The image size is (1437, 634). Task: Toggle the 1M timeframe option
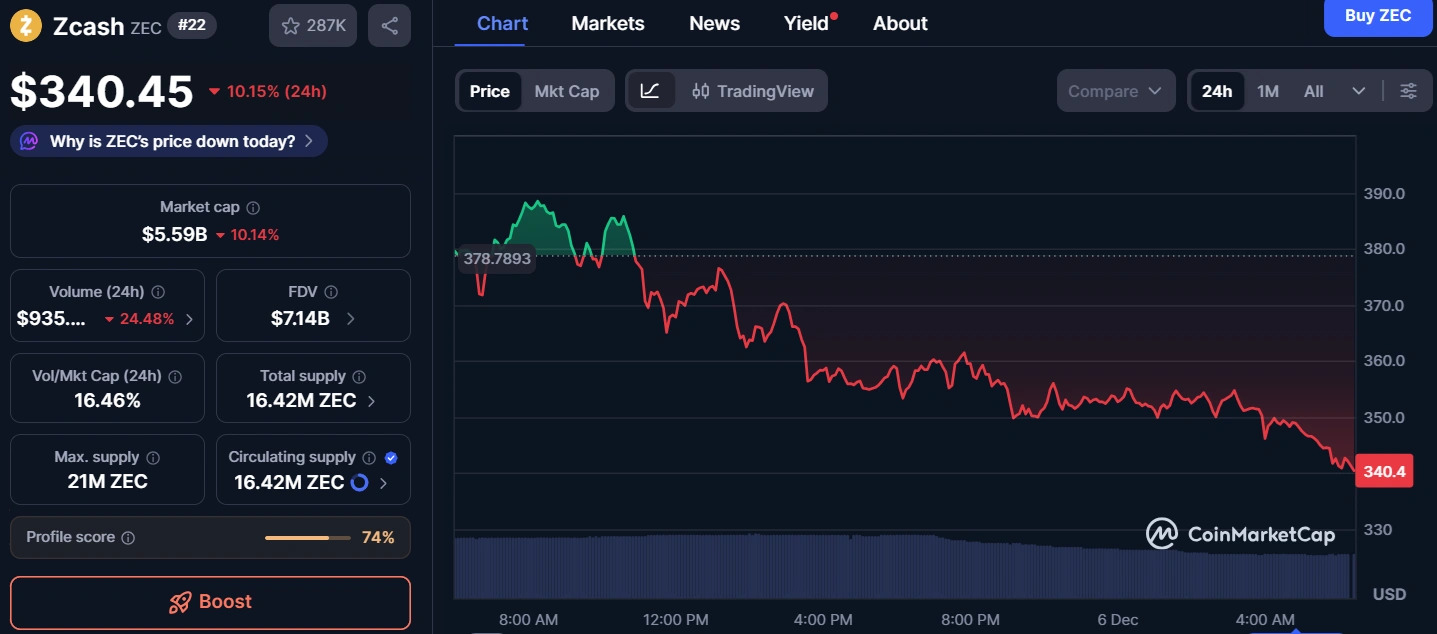[x=1267, y=90]
